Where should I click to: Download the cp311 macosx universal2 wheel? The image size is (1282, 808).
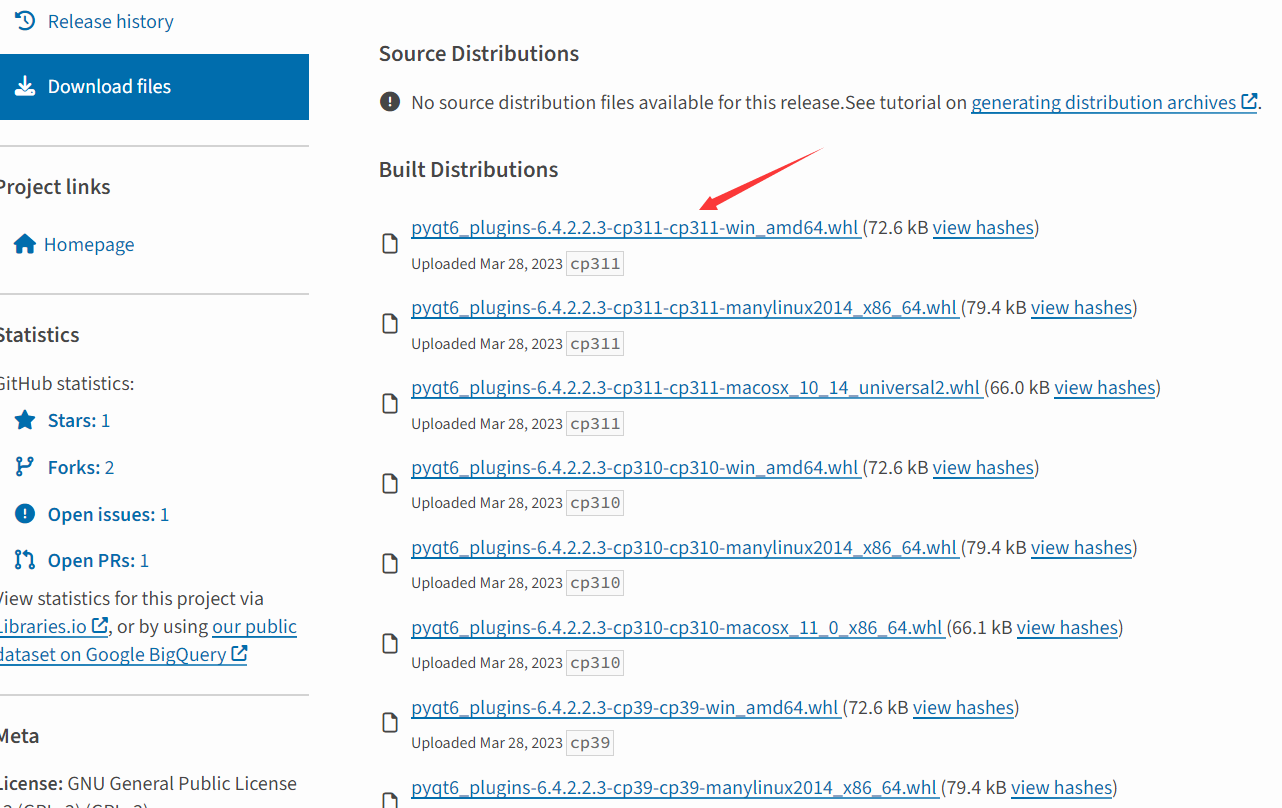[x=695, y=388]
